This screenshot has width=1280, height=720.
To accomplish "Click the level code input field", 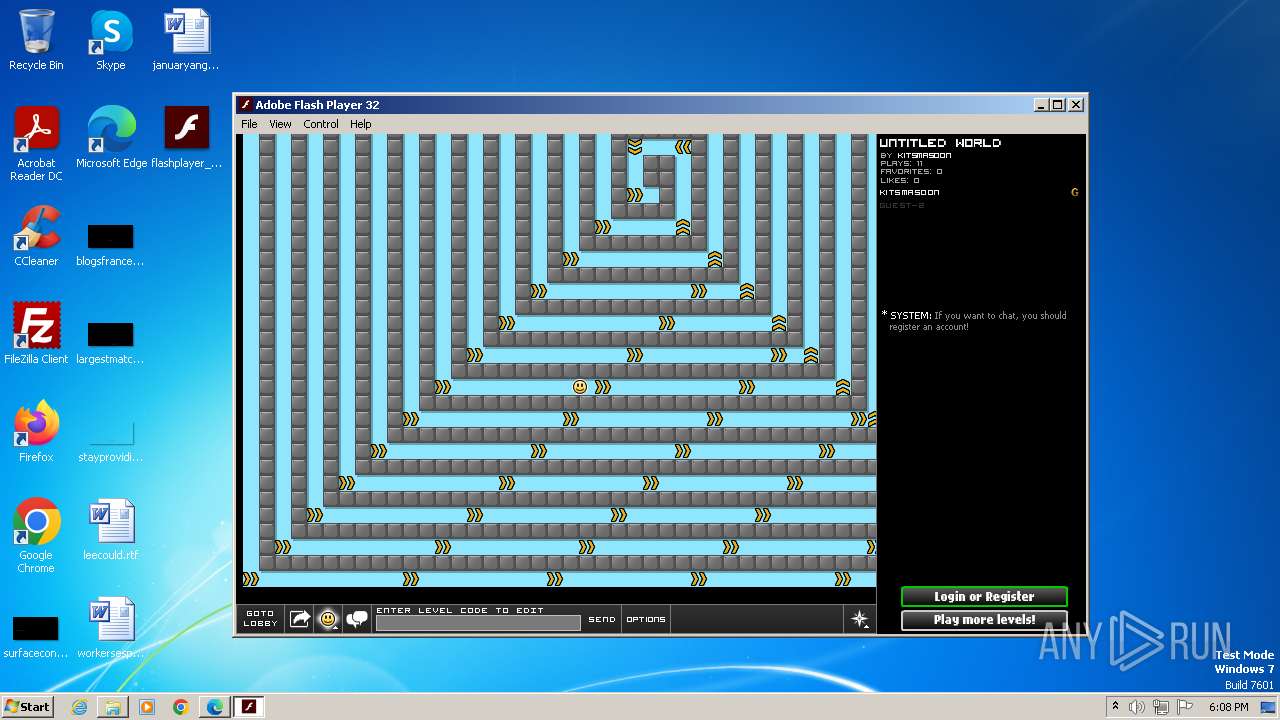I will pos(478,623).
